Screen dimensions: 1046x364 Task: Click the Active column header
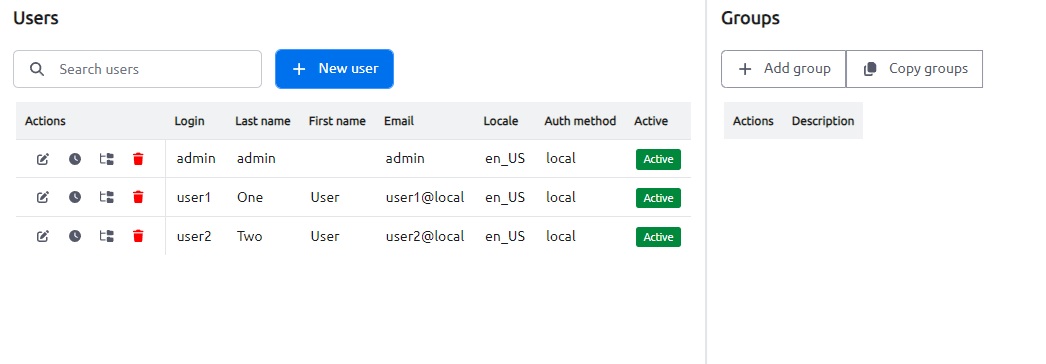pyautogui.click(x=651, y=121)
